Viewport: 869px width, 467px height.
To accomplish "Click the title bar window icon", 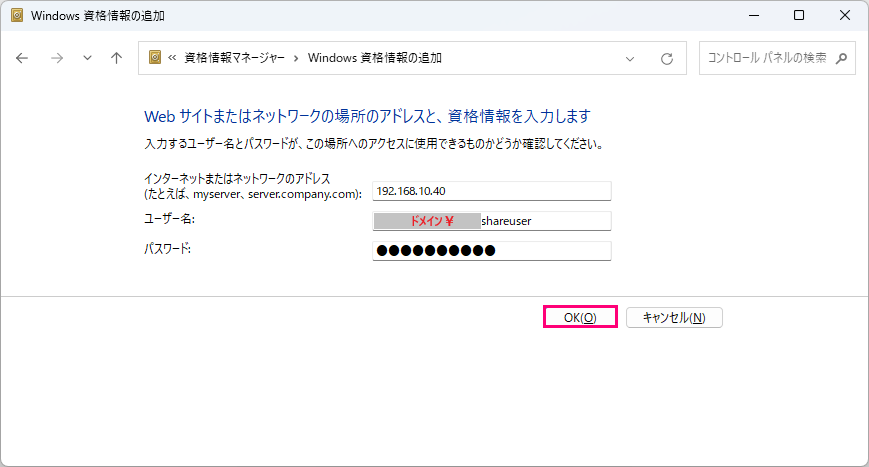I will click(x=17, y=16).
